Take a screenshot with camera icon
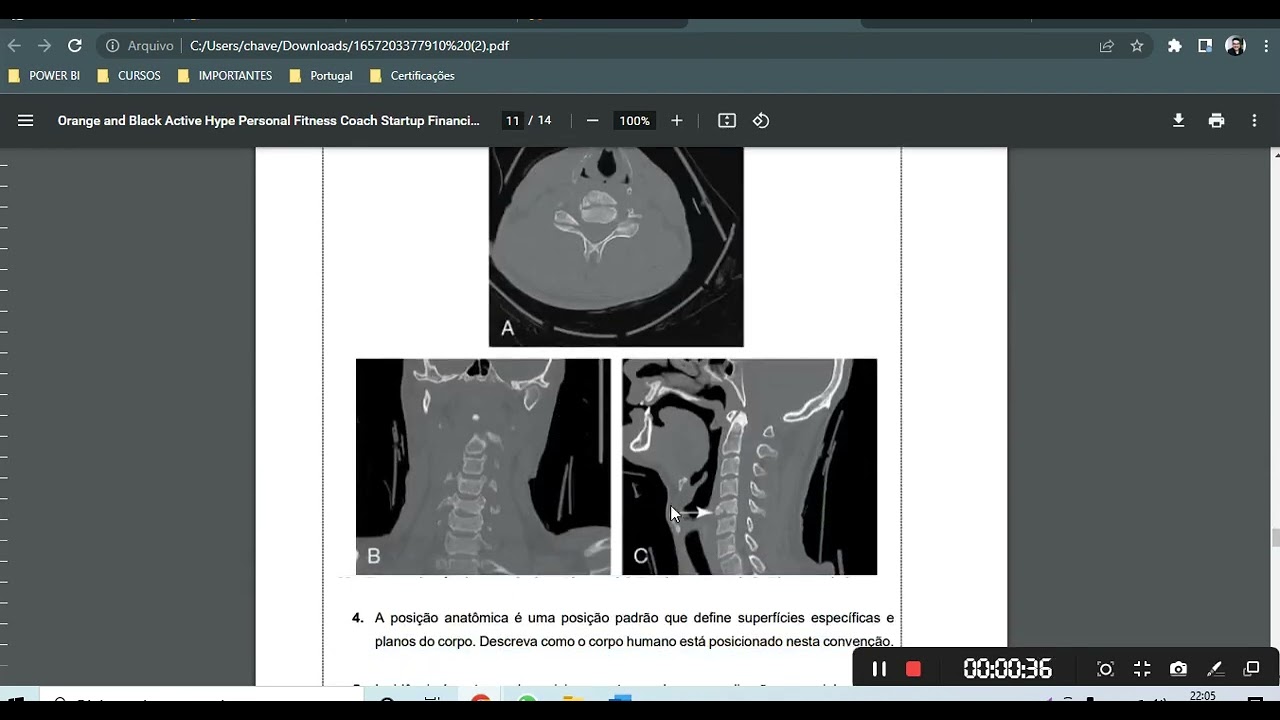Image resolution: width=1280 pixels, height=720 pixels. 1178,669
